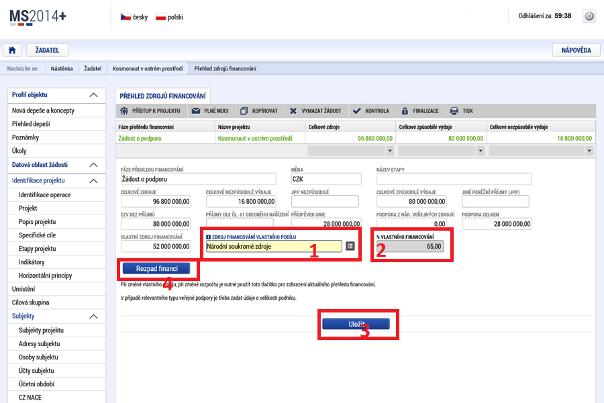The width and height of the screenshot is (604, 403).
Task: Click Finalizace lock toolbar item
Action: point(420,111)
